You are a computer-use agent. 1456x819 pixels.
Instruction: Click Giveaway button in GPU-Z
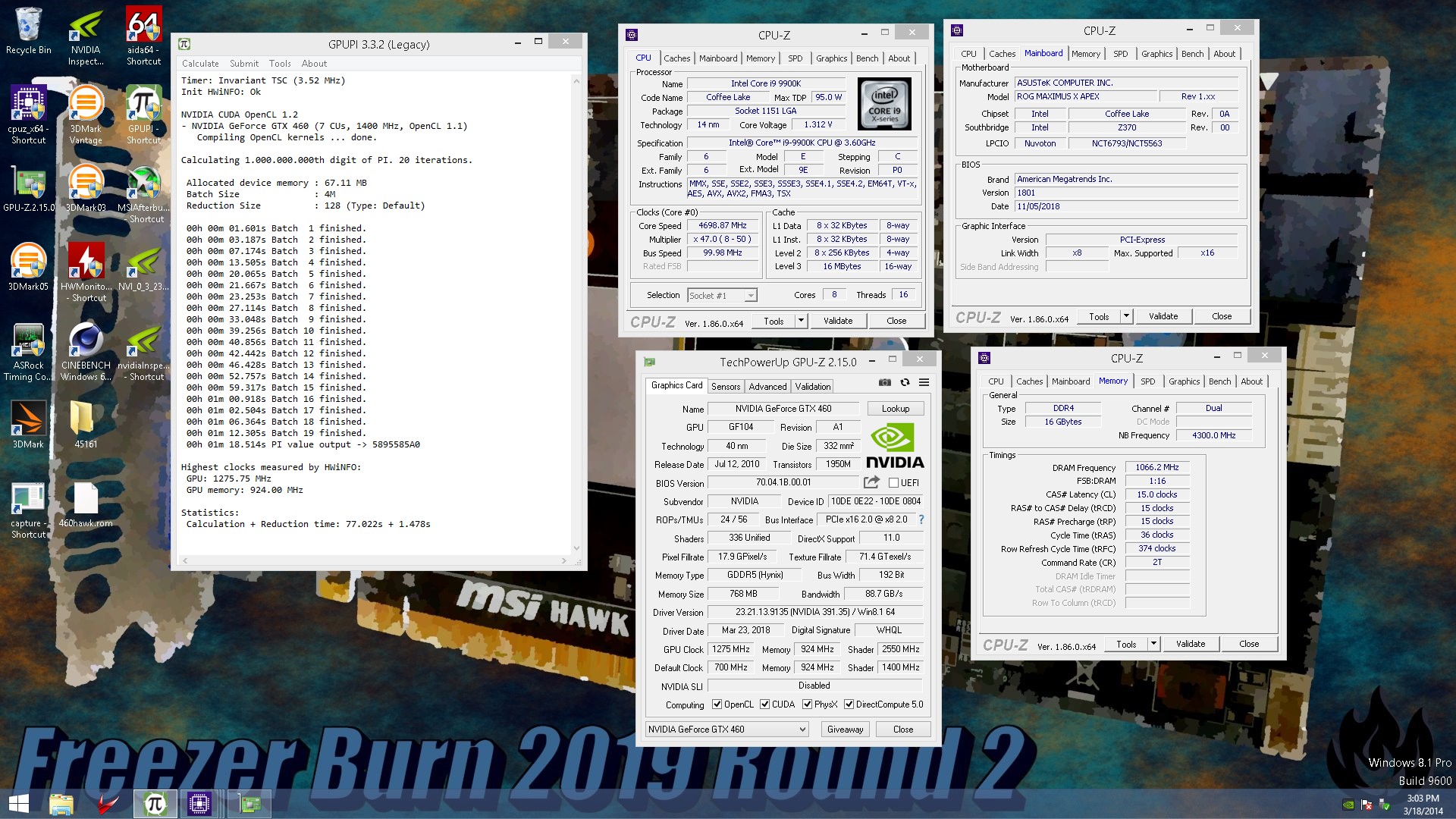[x=845, y=730]
